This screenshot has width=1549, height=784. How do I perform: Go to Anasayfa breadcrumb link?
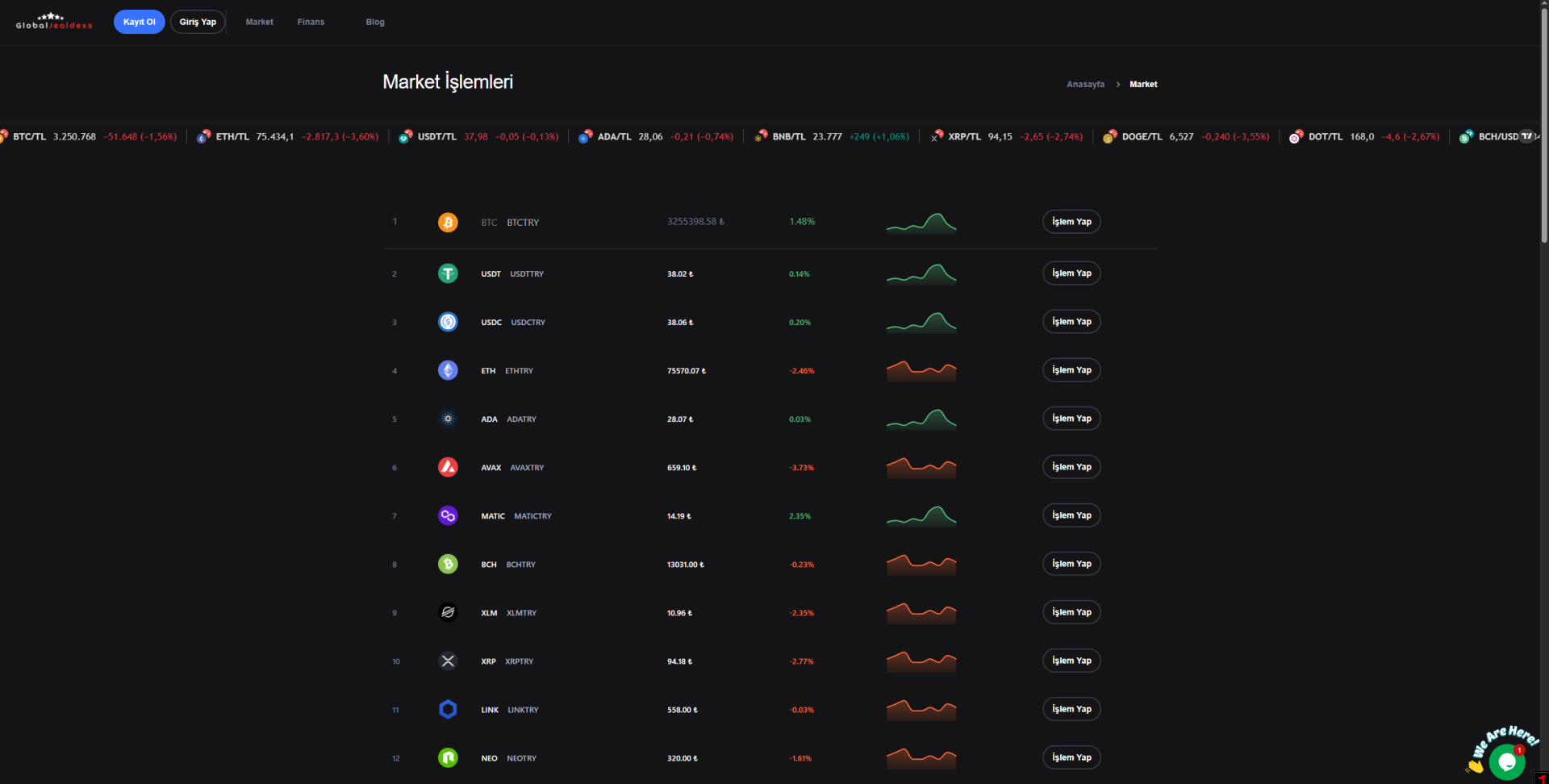click(1085, 84)
